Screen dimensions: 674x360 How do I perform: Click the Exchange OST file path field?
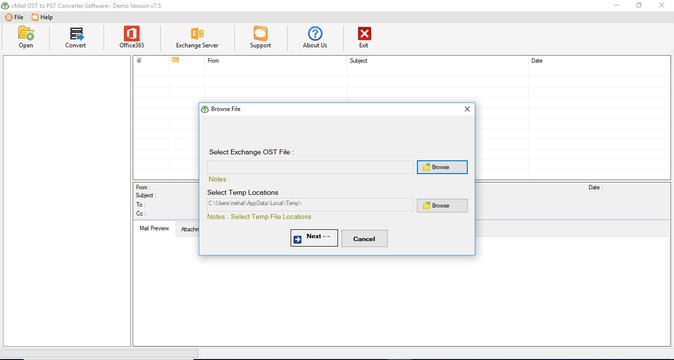pyautogui.click(x=310, y=167)
